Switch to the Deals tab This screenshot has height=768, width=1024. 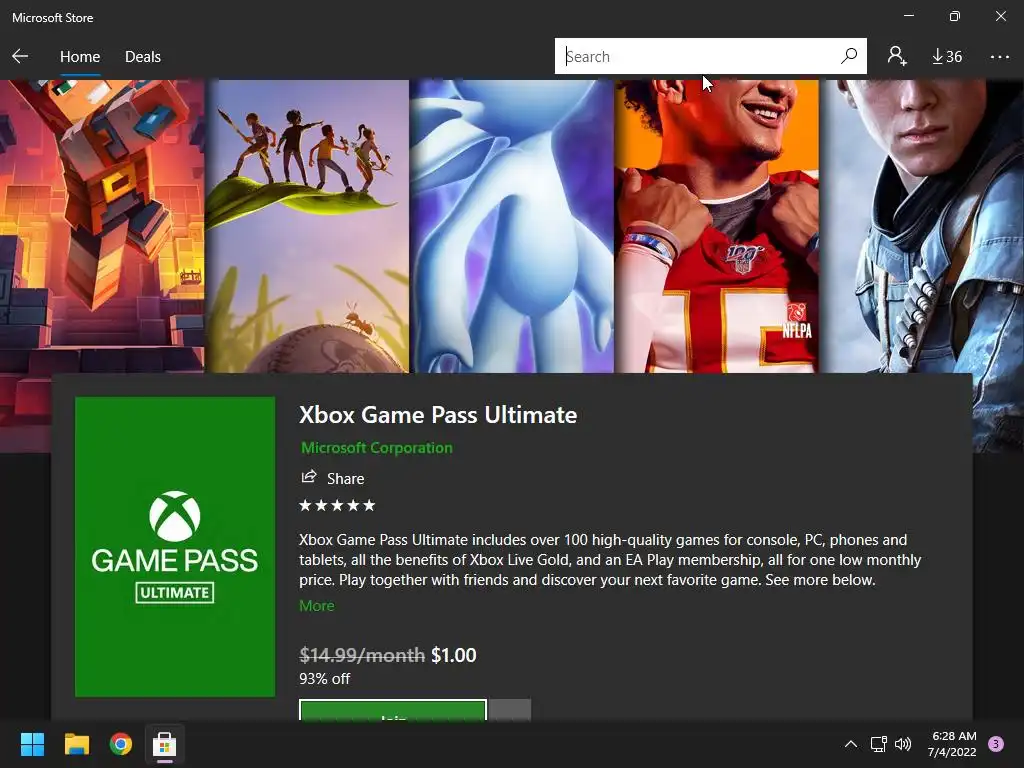(142, 57)
